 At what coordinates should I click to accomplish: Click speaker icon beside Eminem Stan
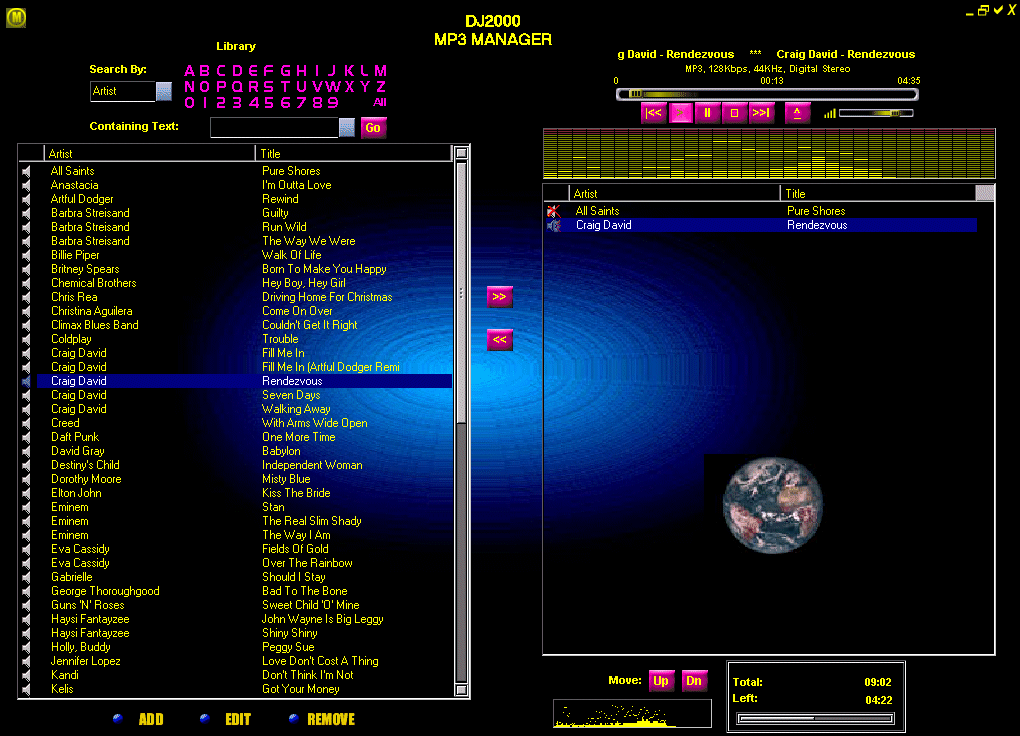click(x=26, y=507)
